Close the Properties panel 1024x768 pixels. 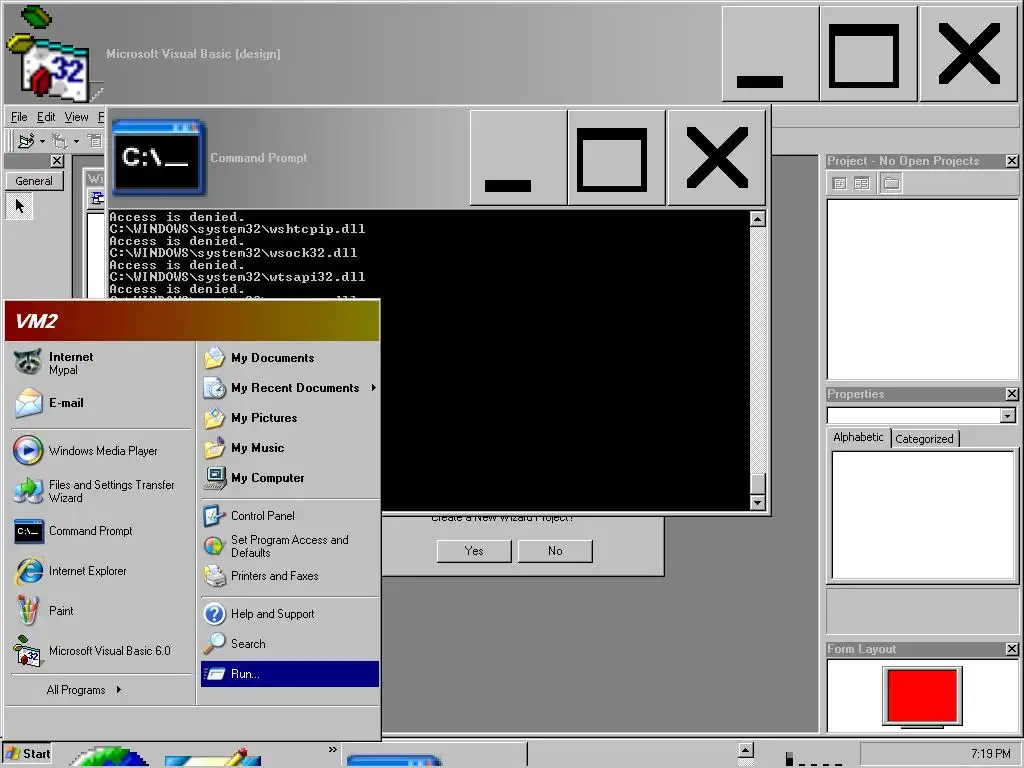[x=1012, y=394]
